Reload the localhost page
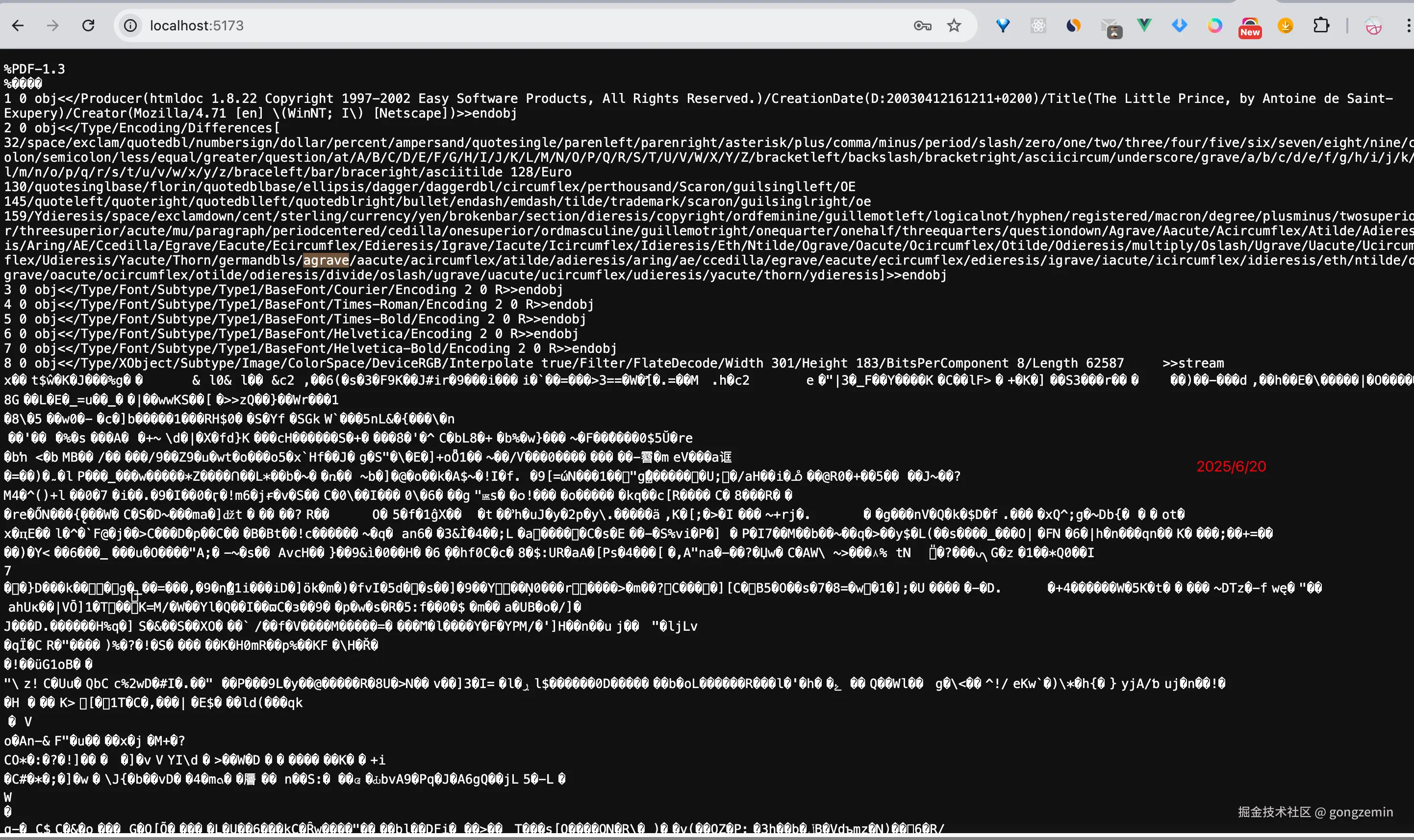The width and height of the screenshot is (1414, 840). click(88, 25)
